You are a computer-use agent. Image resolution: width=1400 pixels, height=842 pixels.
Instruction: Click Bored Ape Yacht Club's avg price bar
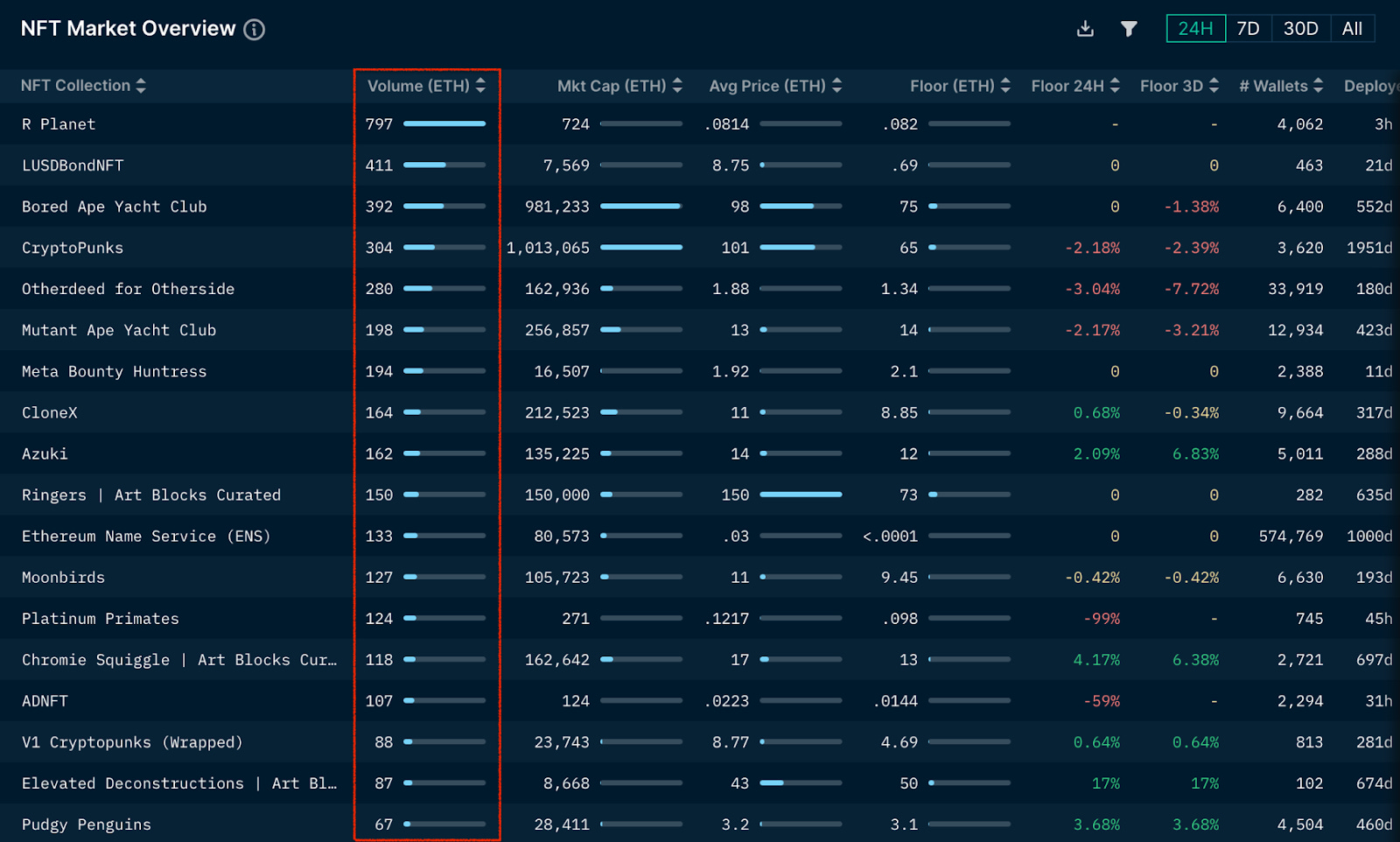(801, 207)
